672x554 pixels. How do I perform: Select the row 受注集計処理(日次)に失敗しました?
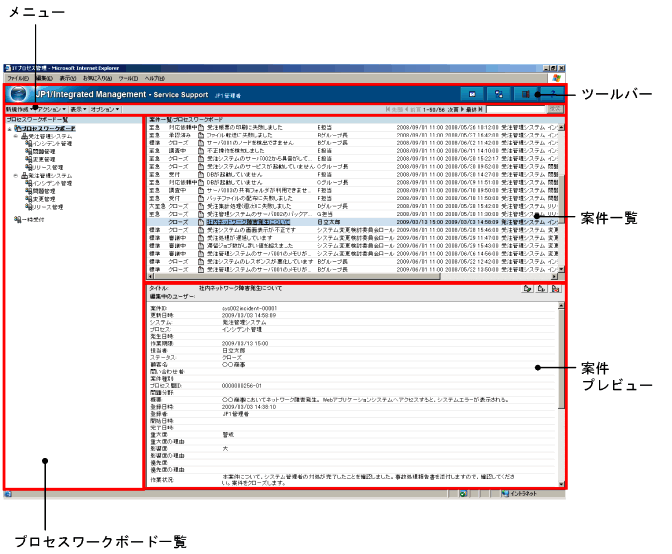pos(353,206)
